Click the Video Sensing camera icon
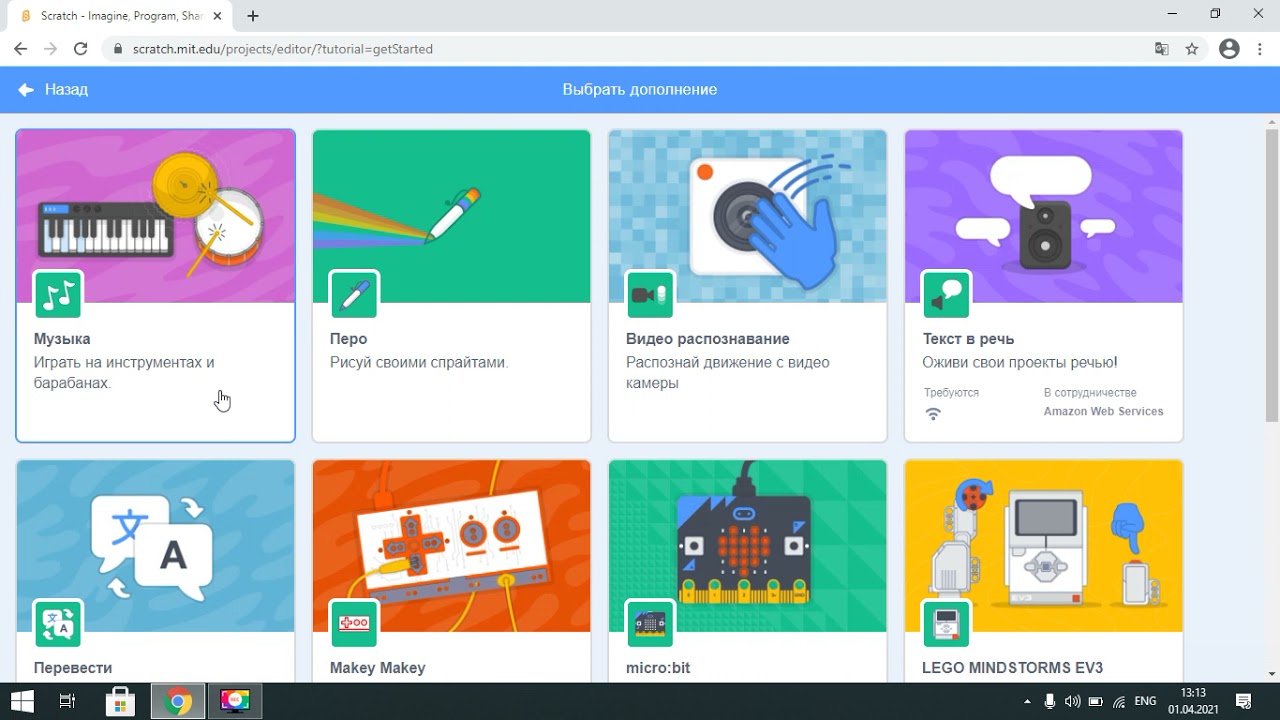Viewport: 1280px width, 720px height. pyautogui.click(x=650, y=295)
